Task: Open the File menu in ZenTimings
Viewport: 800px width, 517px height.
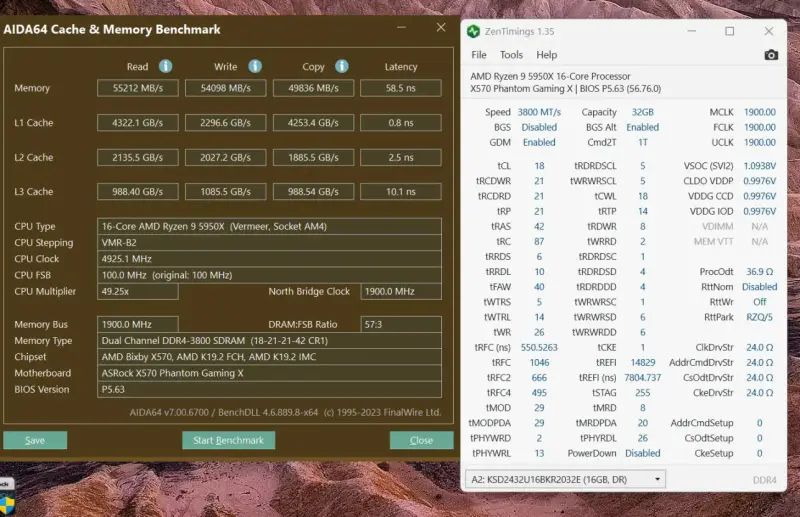Action: click(479, 55)
